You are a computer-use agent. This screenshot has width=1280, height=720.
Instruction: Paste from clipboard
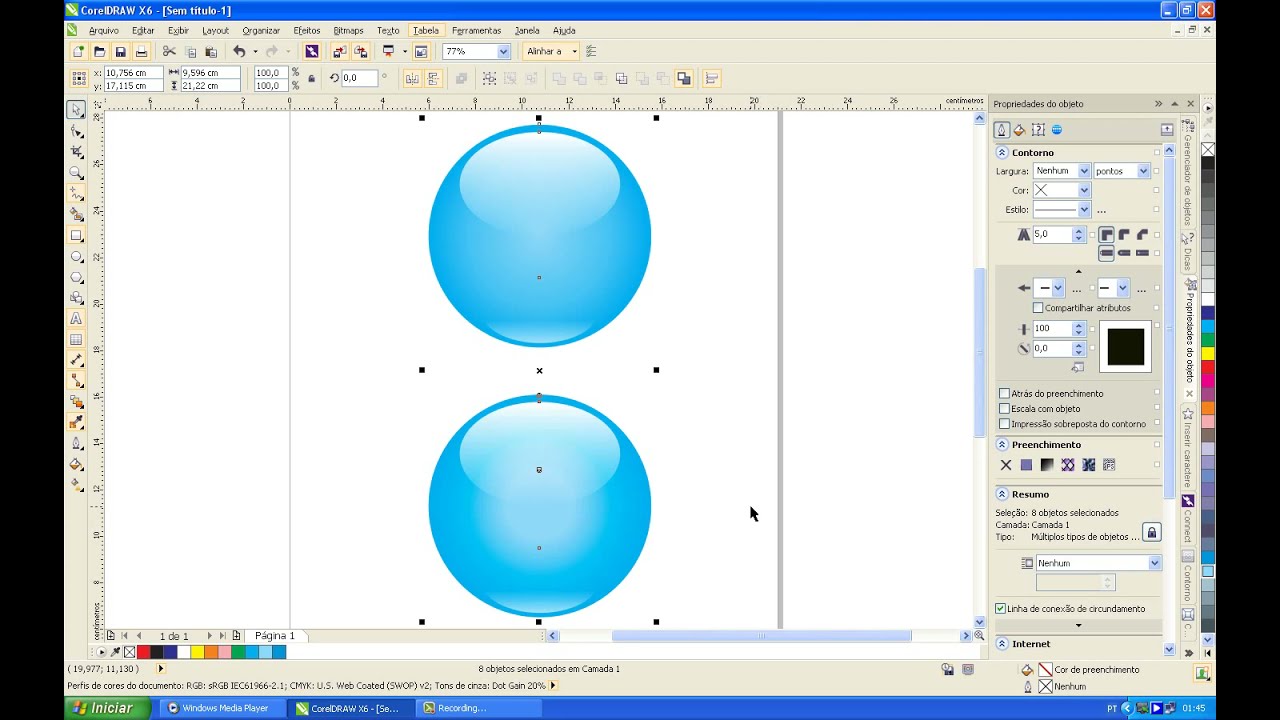click(211, 51)
